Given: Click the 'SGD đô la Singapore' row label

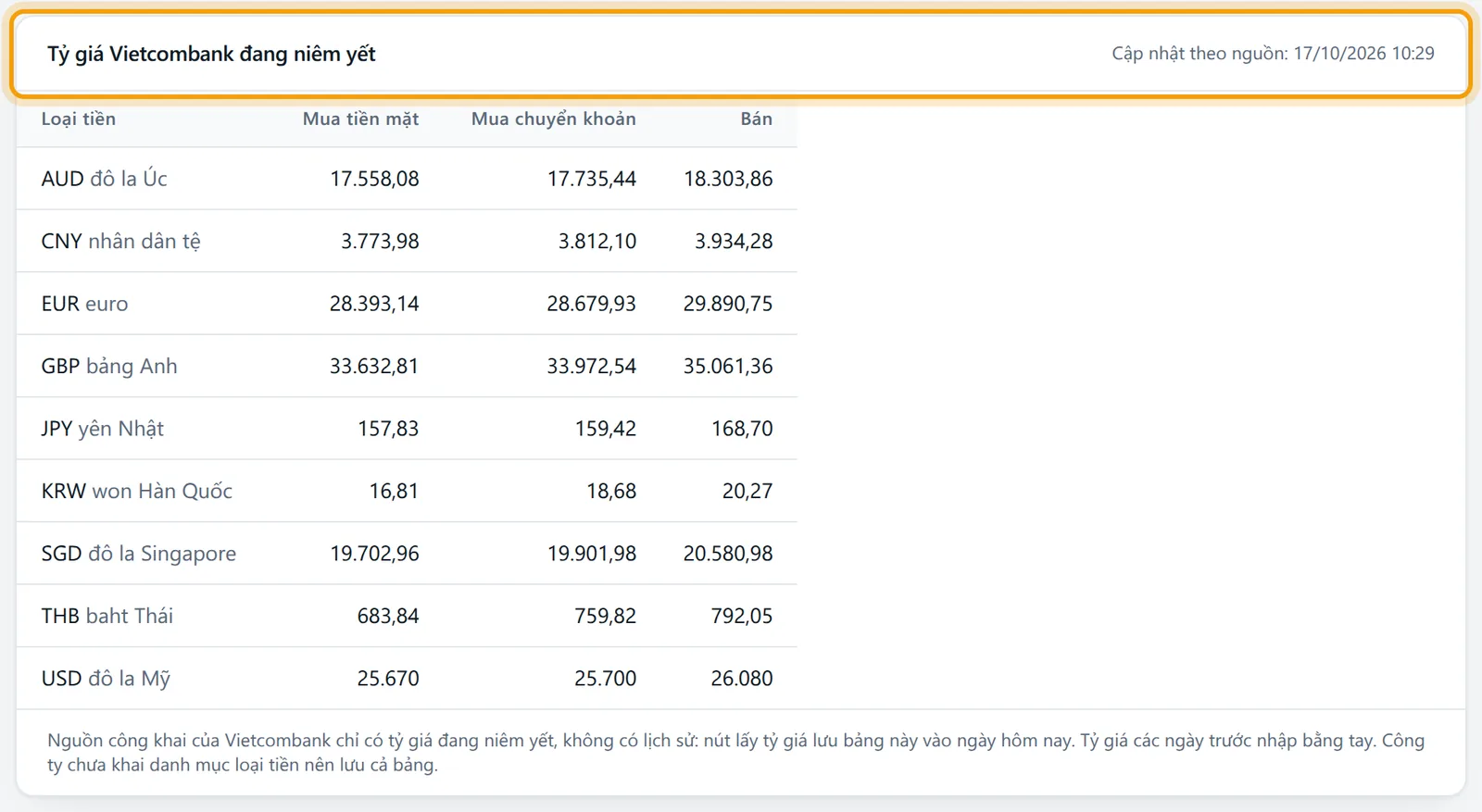Looking at the screenshot, I should coord(139,554).
